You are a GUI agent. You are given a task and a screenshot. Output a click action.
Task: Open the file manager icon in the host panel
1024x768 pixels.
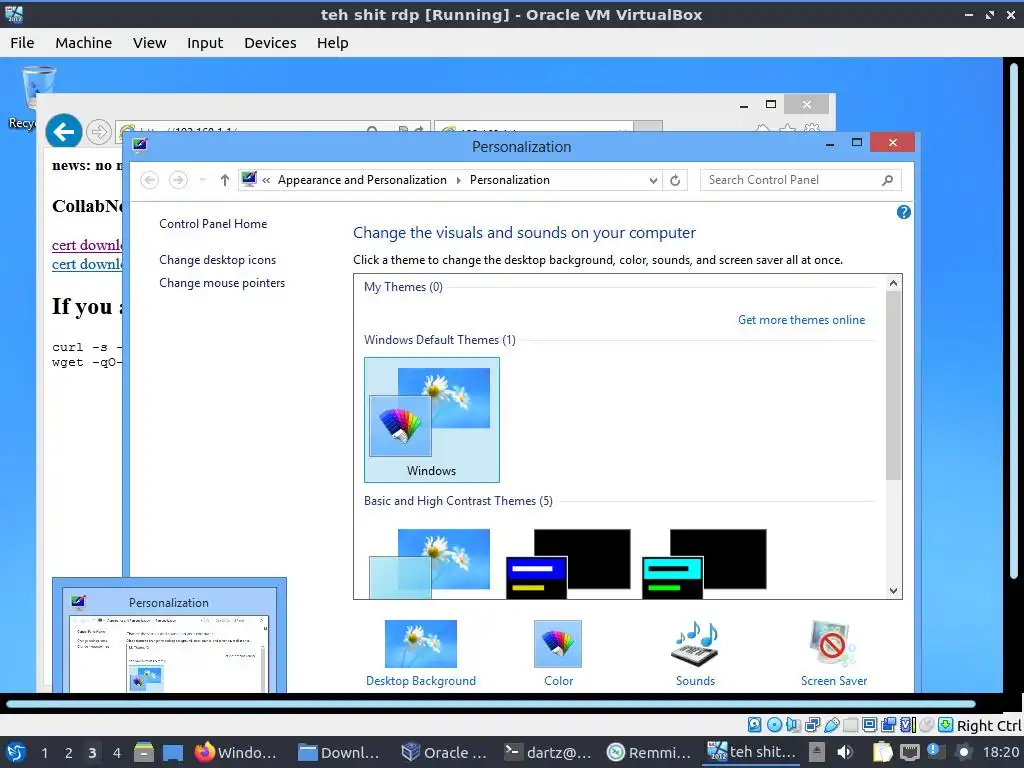point(144,752)
